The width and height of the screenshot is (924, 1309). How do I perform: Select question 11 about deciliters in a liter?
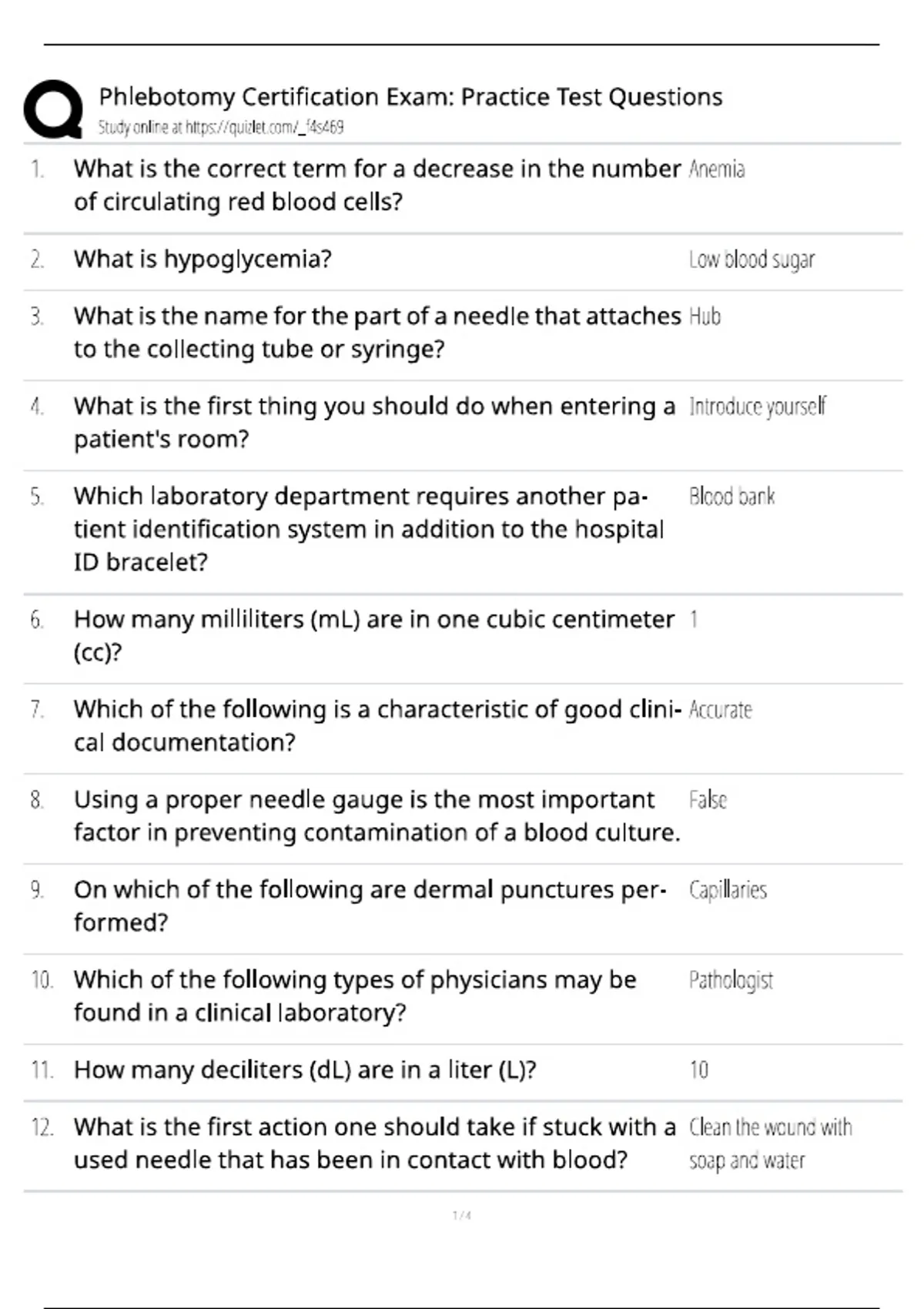[305, 1070]
